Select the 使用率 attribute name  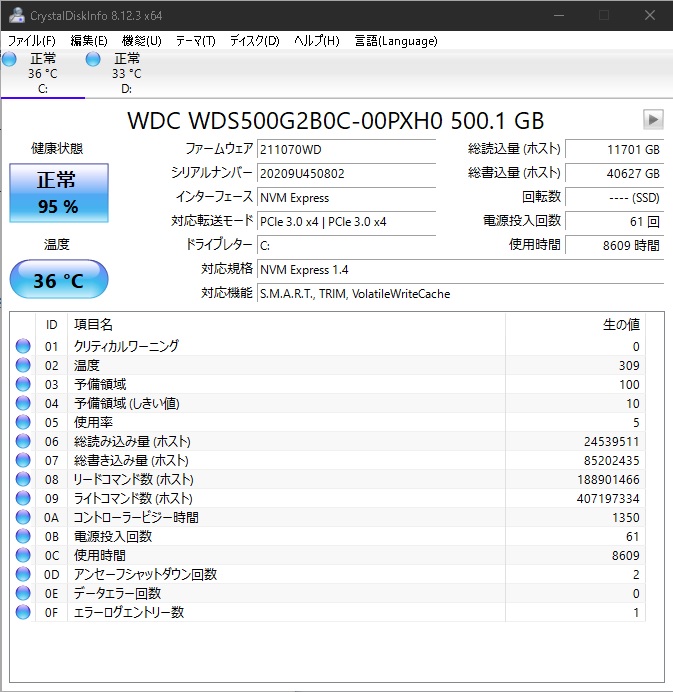[x=93, y=422]
